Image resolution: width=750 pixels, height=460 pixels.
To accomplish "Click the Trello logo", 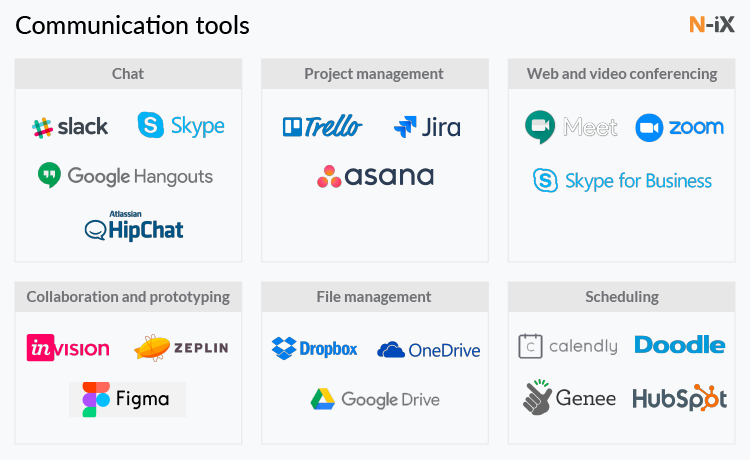I will [x=322, y=126].
